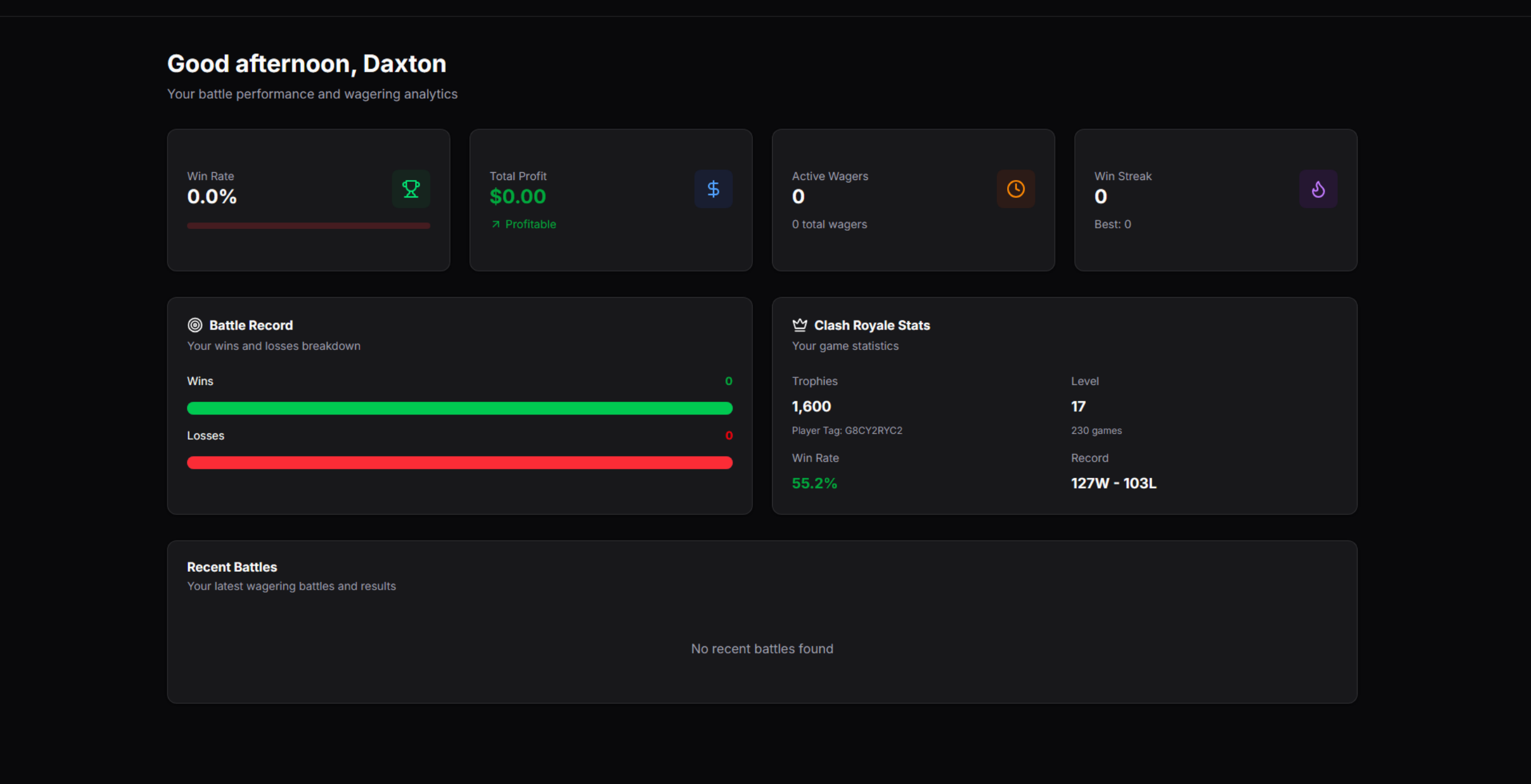Click the Win Rate progress bar
Screen dimensions: 1531x784
(x=309, y=226)
